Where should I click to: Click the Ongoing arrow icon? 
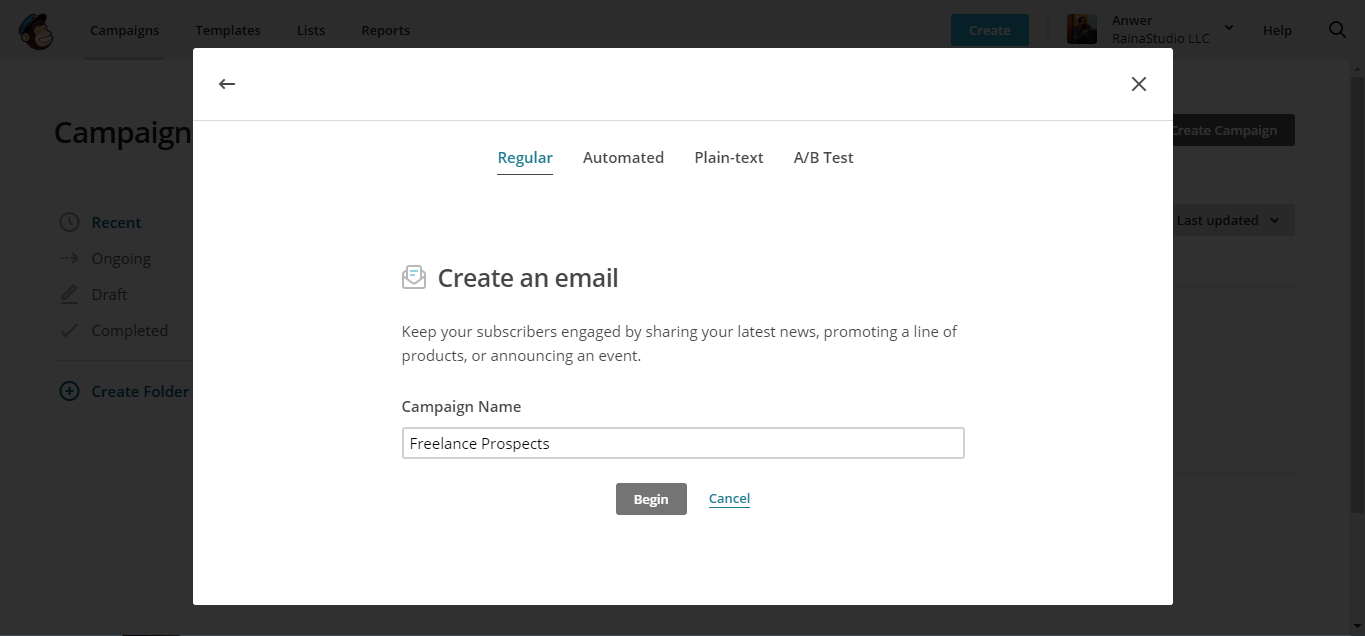tap(69, 258)
